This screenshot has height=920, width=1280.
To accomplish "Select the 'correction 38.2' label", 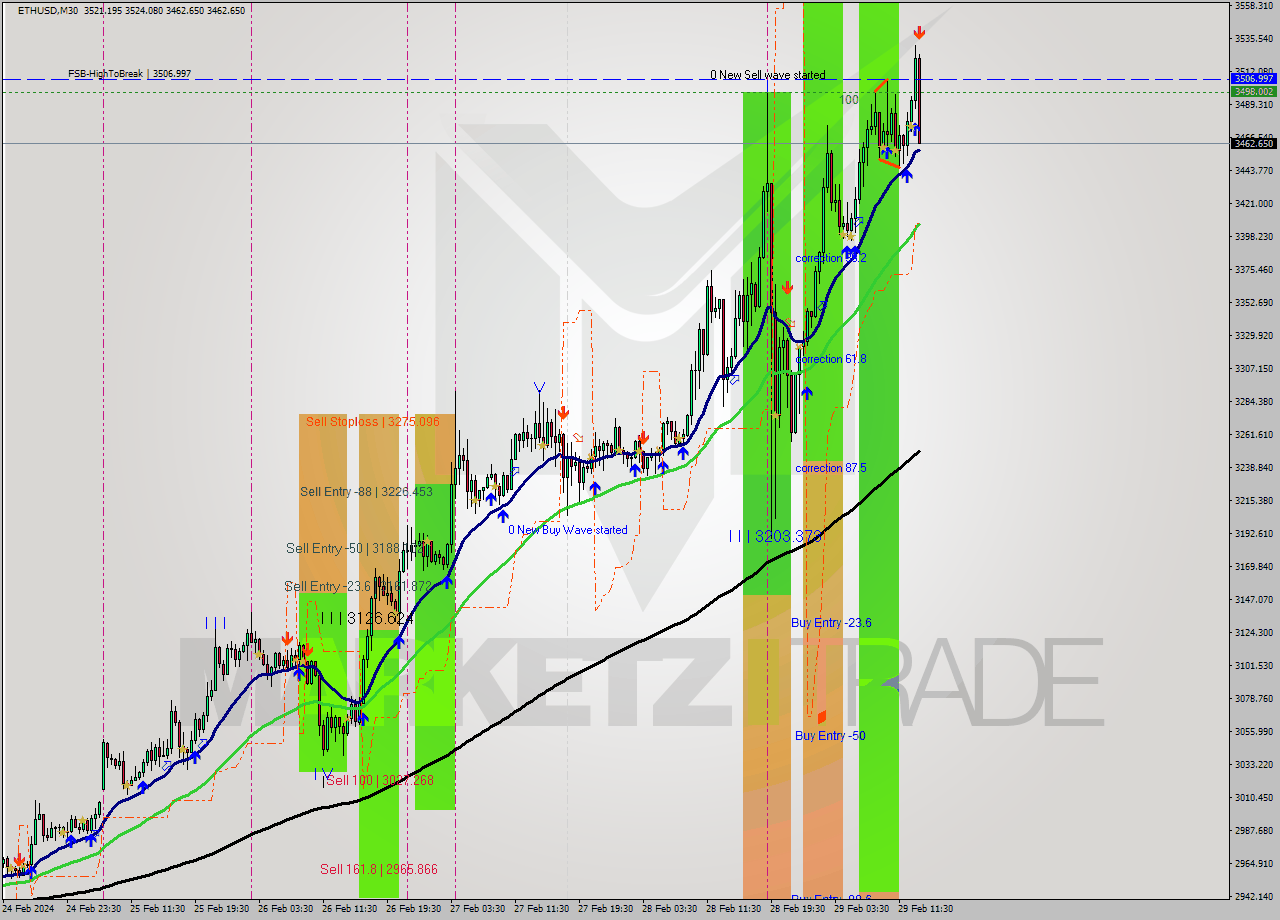I will coord(831,258).
